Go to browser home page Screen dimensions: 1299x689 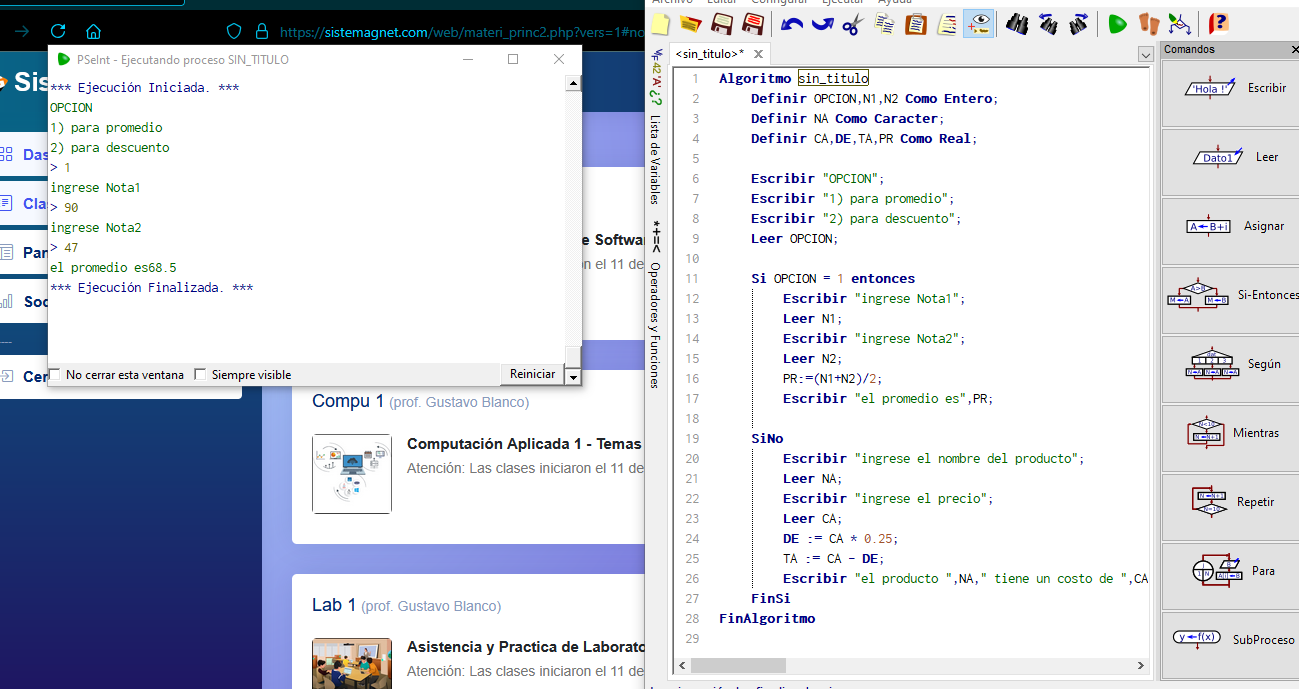93,31
